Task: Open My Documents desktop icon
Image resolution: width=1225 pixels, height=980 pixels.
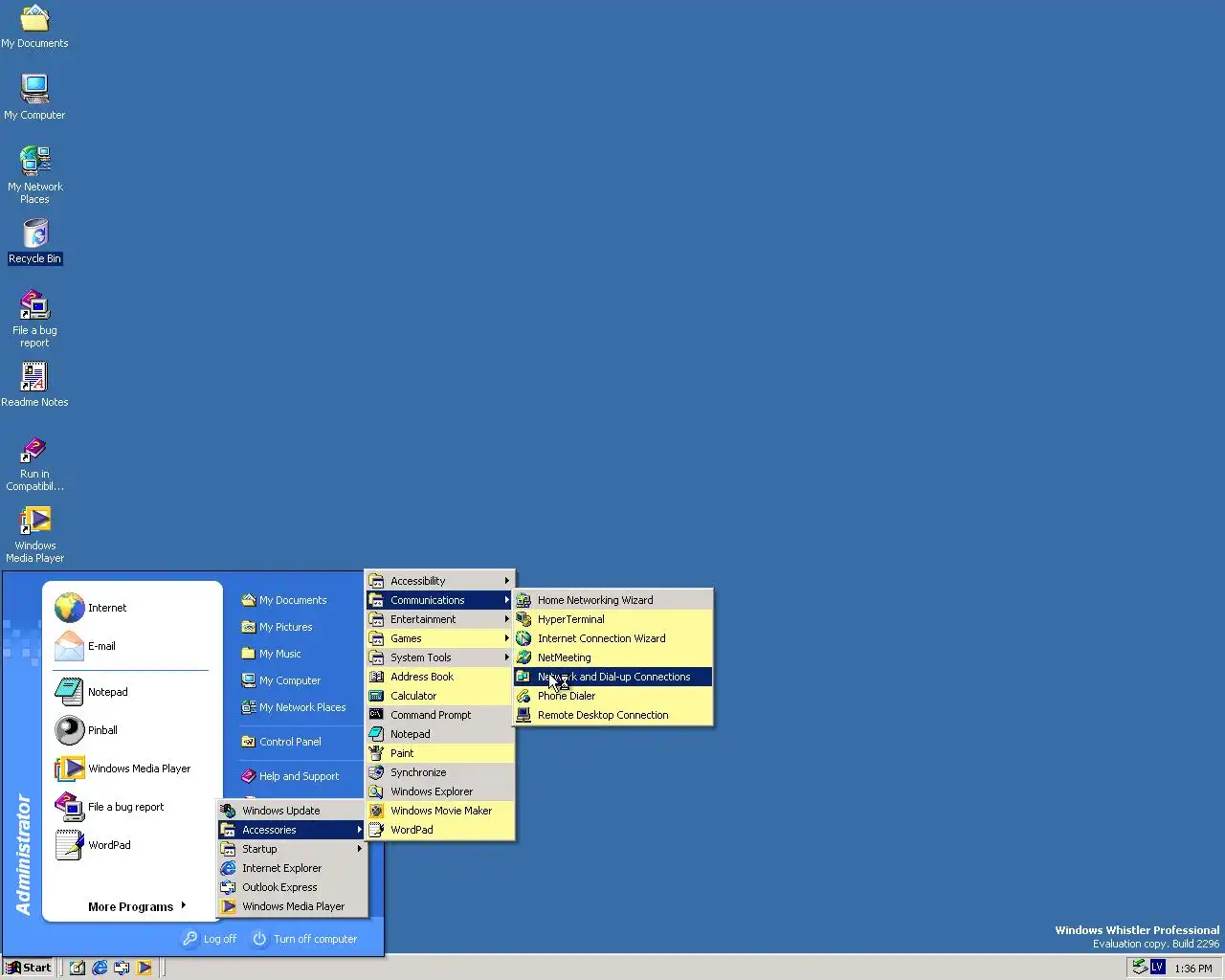Action: tap(34, 27)
